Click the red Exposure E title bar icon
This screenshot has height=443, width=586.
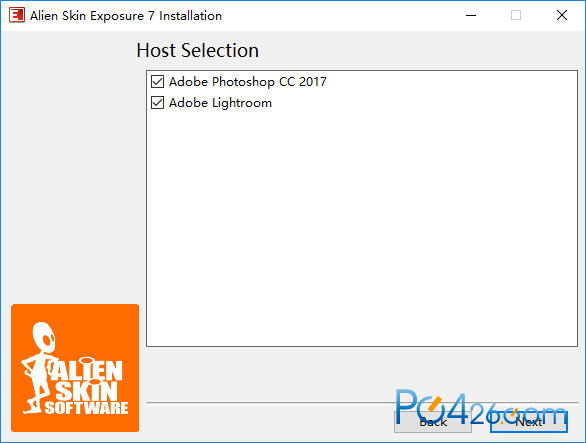point(17,15)
